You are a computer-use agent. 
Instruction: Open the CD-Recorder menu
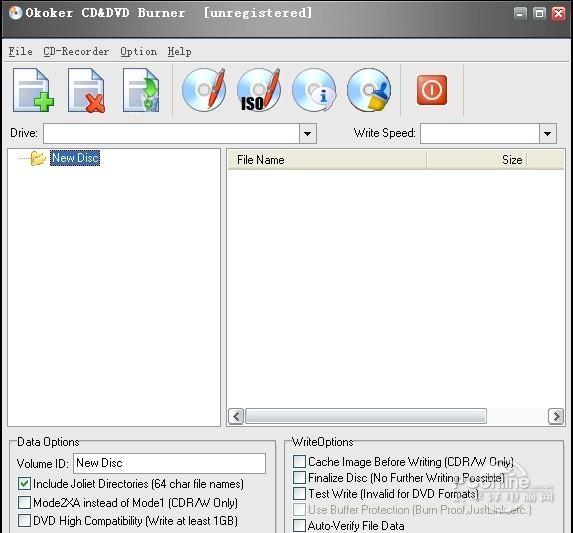point(76,52)
